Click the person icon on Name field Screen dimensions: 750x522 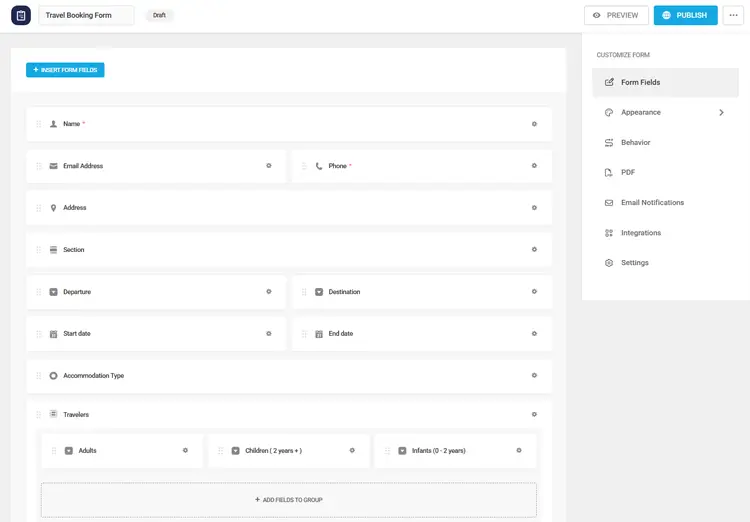54,124
